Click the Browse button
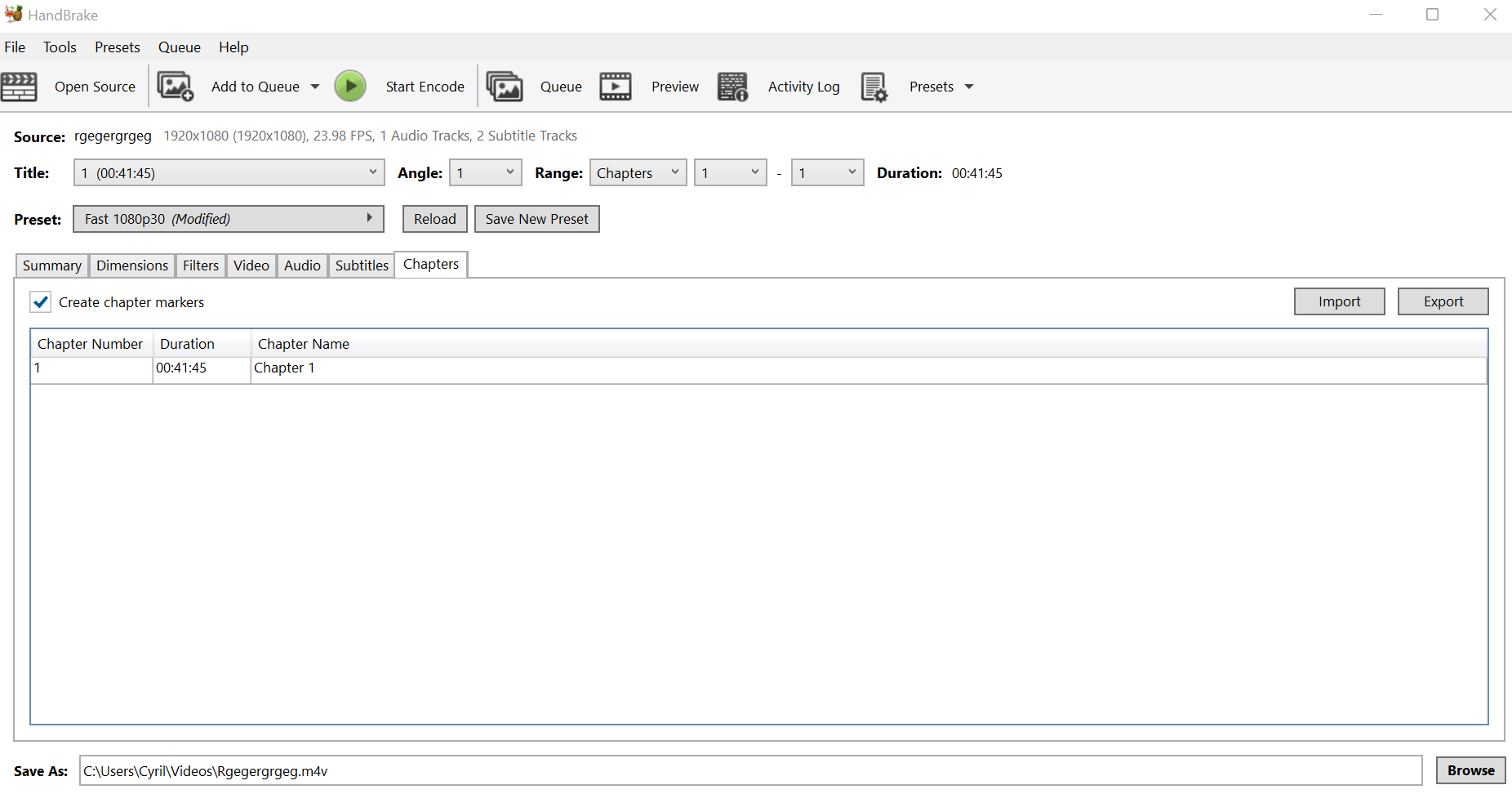This screenshot has height=794, width=1512. (1471, 770)
